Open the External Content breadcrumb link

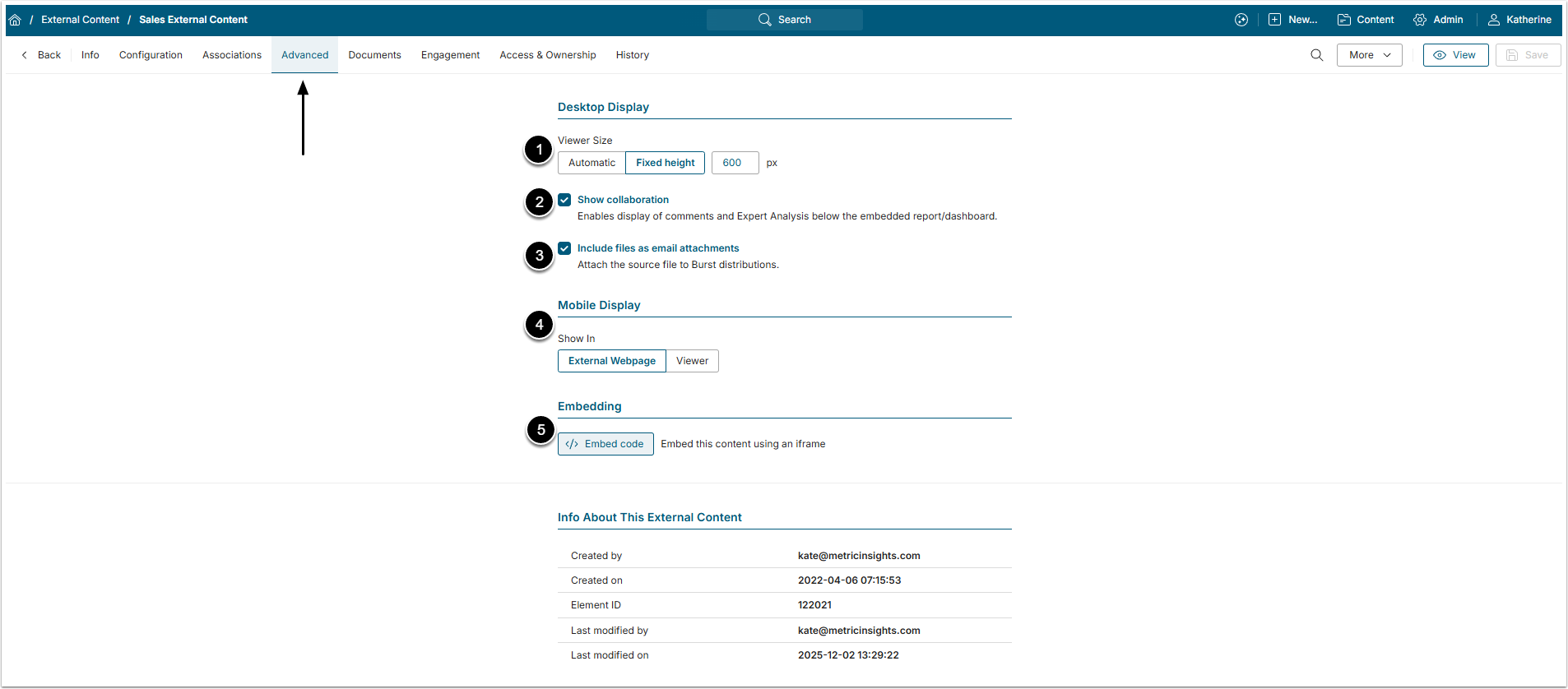pyautogui.click(x=80, y=20)
